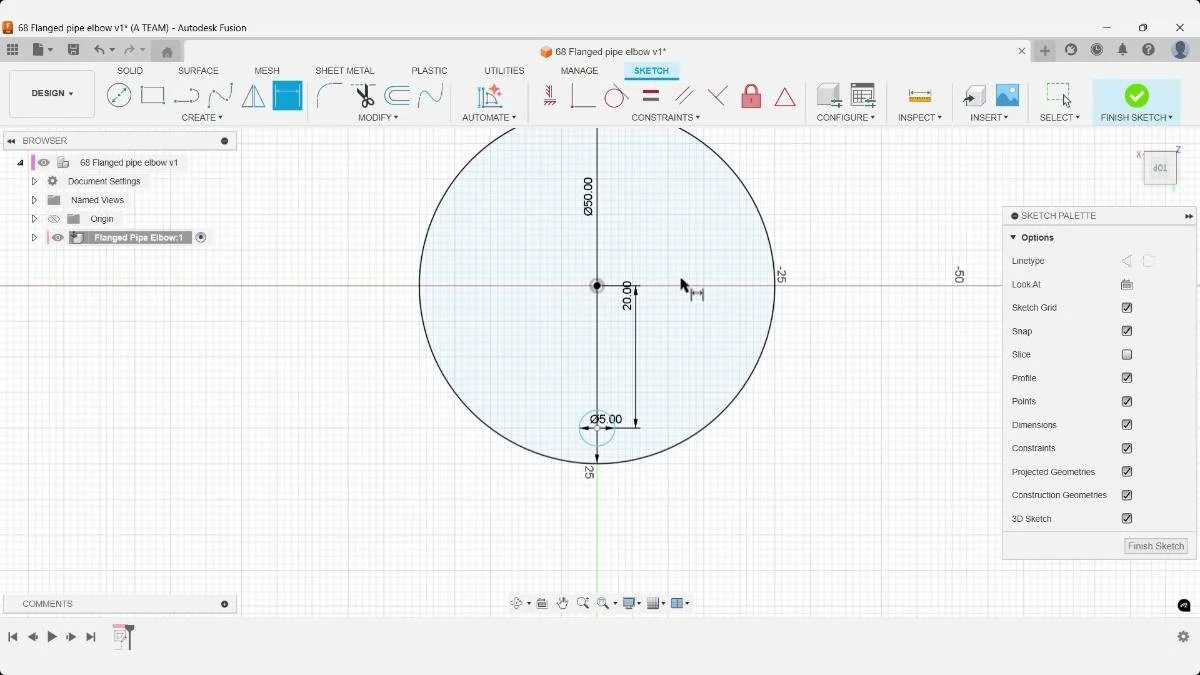The width and height of the screenshot is (1200, 675).
Task: Open the Configure model icon
Action: pos(828,96)
